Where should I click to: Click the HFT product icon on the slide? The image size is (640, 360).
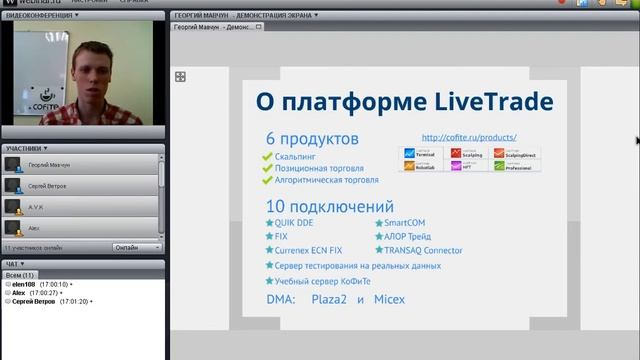(456, 166)
